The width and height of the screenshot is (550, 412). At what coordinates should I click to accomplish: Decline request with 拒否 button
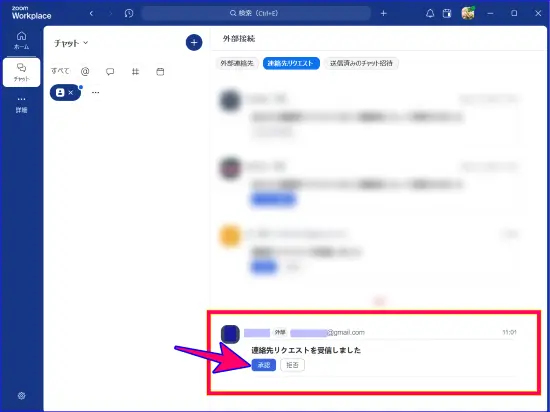[x=293, y=365]
